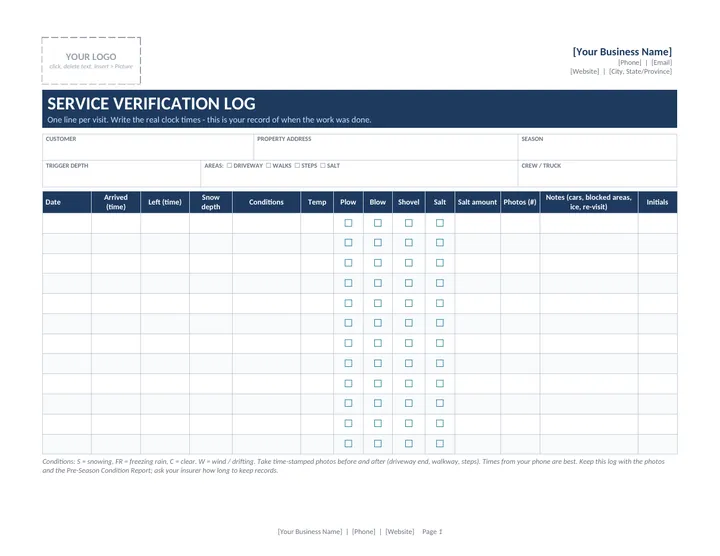Click the Salt amount column header
Screen dimensions: 720x556
pyautogui.click(x=477, y=202)
